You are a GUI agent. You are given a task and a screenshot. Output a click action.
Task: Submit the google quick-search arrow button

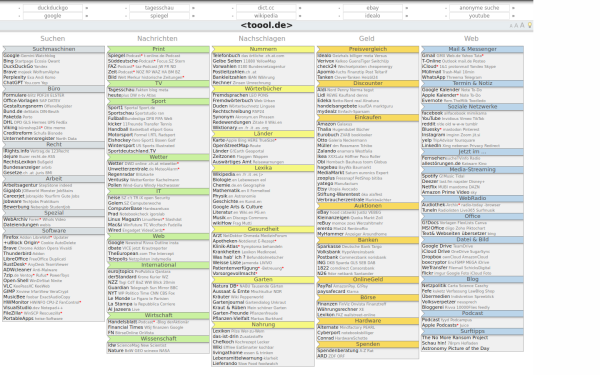point(87,16)
